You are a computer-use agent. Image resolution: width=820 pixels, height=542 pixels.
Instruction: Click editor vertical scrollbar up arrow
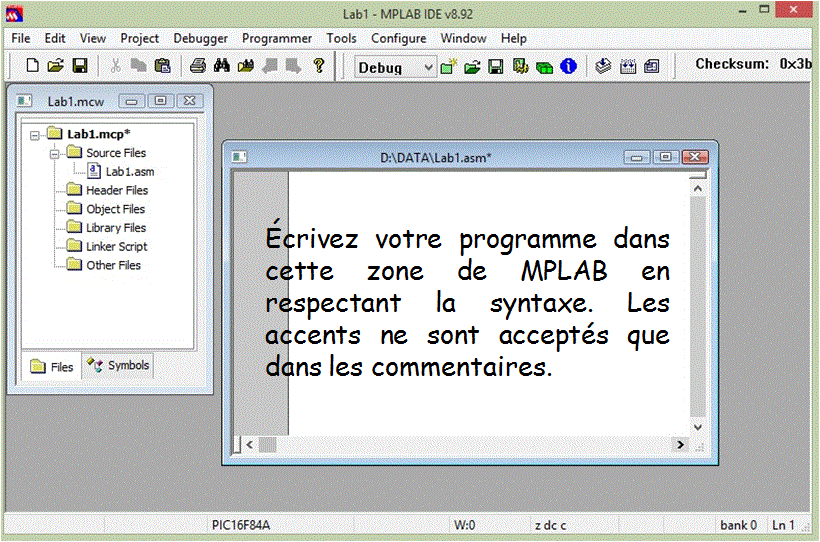click(x=698, y=188)
